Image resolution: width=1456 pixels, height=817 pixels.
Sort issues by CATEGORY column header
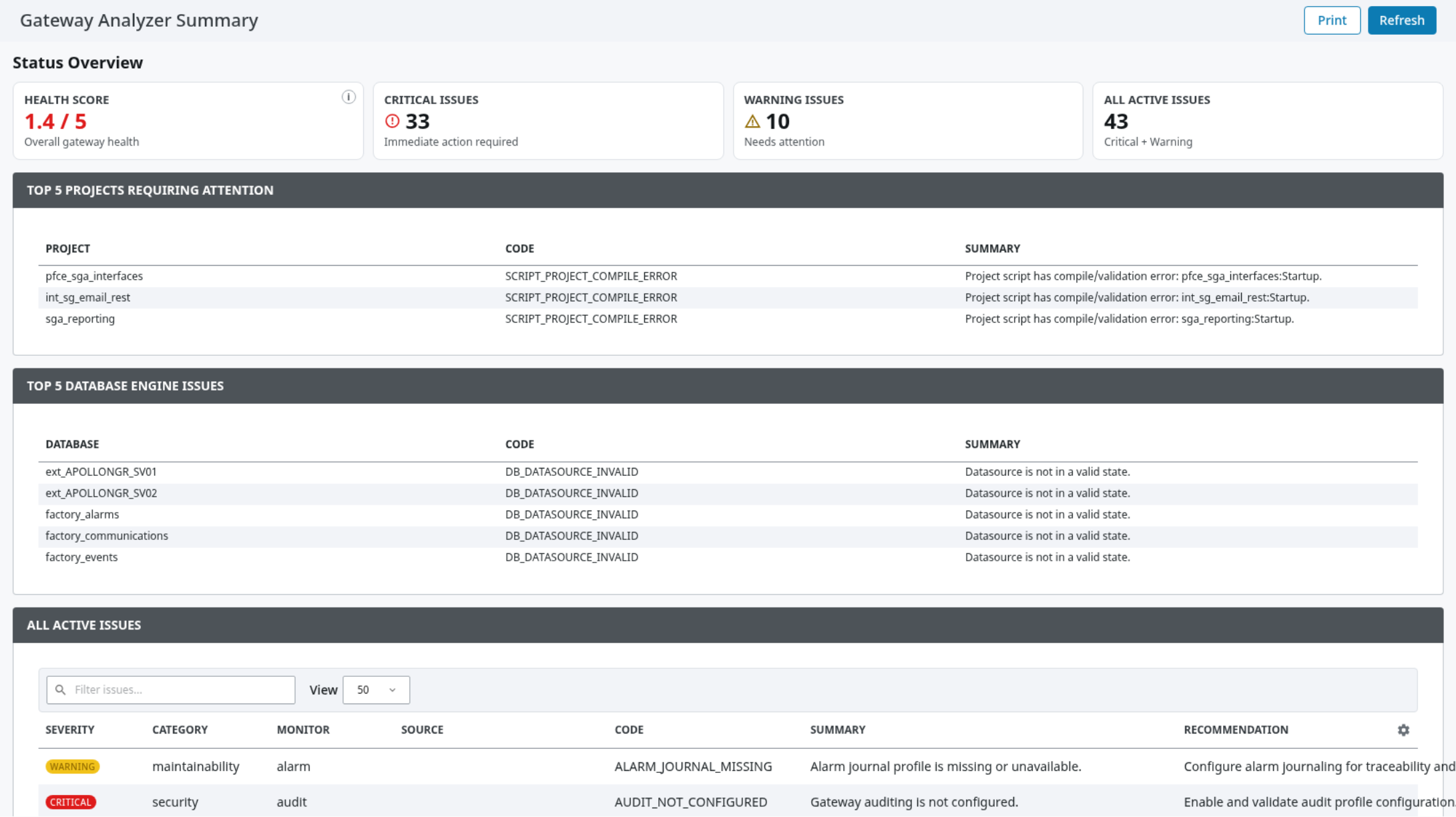[180, 730]
